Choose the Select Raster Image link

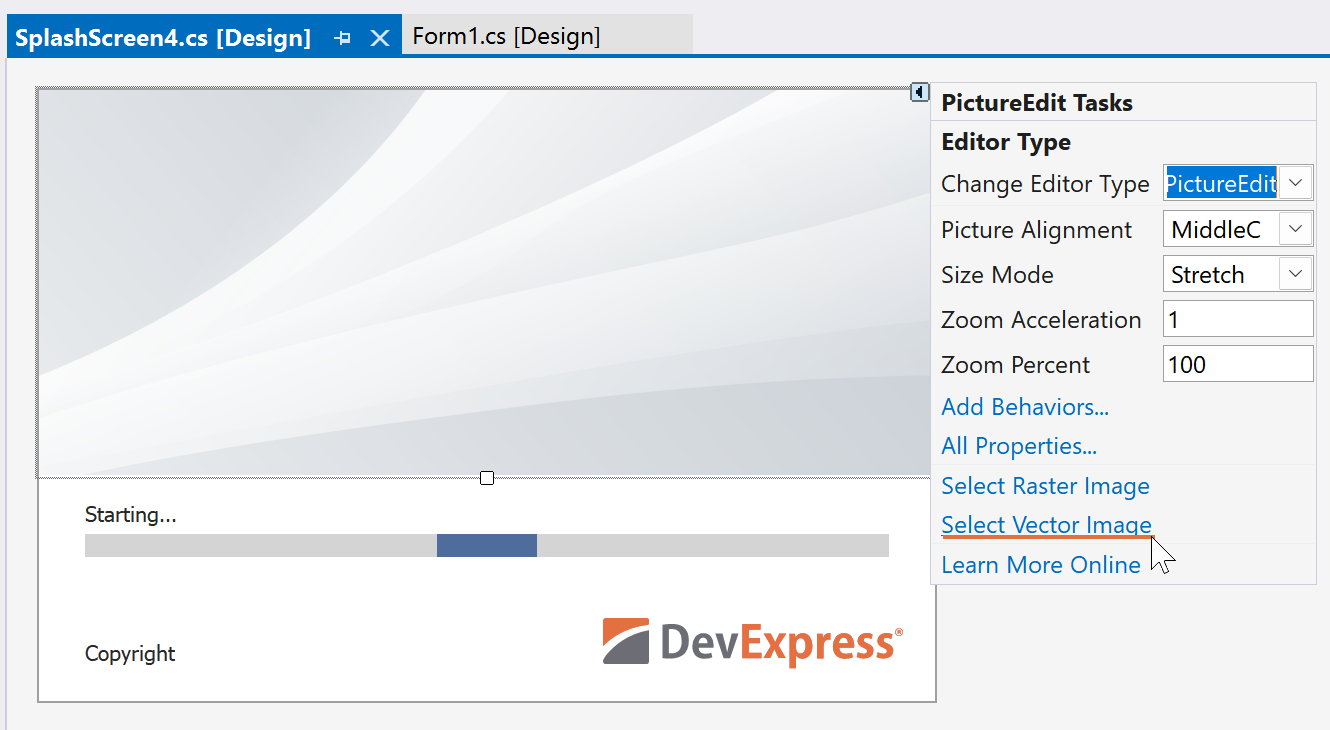(x=1045, y=486)
